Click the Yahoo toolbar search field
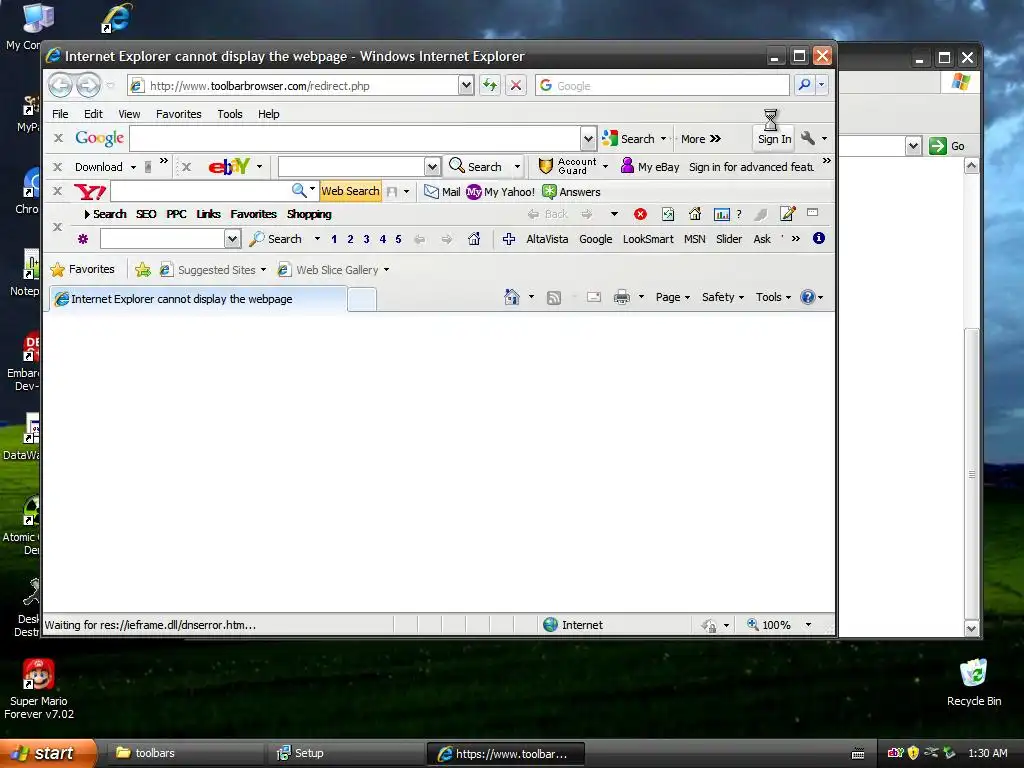 pos(201,191)
